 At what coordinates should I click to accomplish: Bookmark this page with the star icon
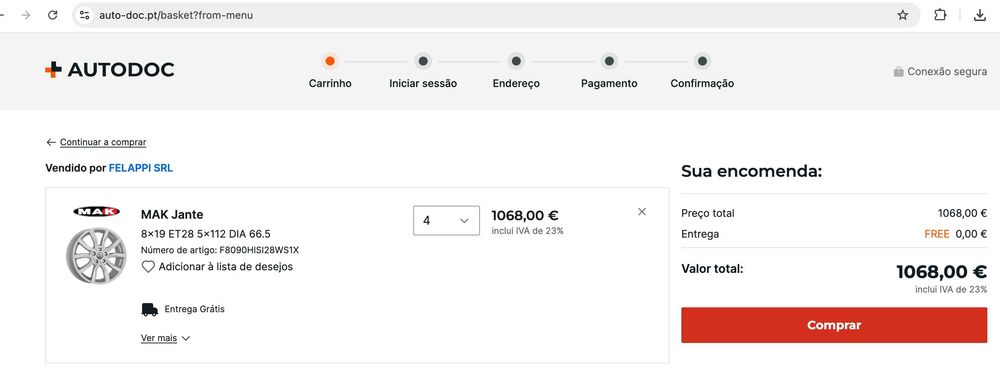point(902,15)
